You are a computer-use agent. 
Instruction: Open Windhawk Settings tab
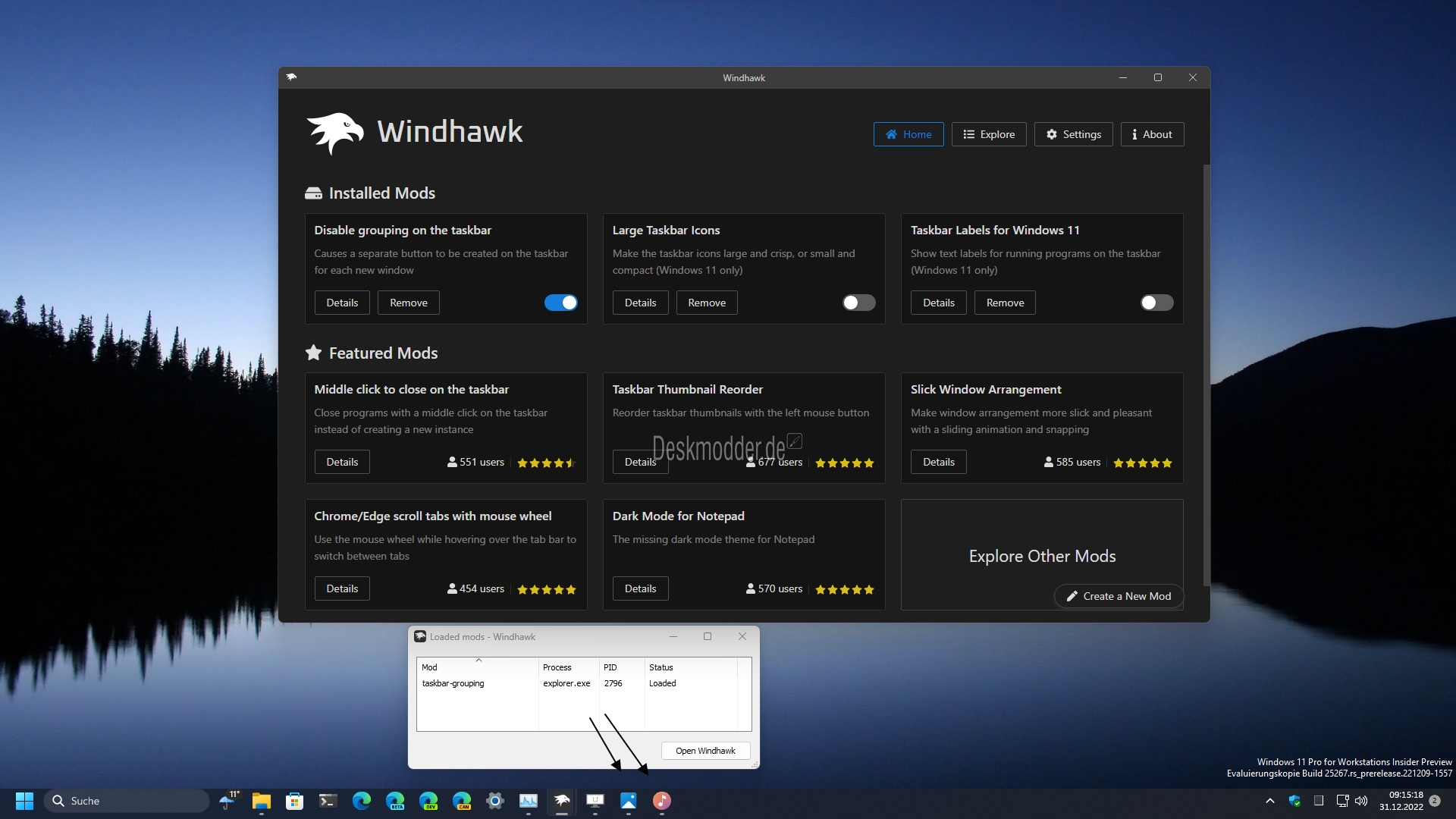[x=1073, y=134]
